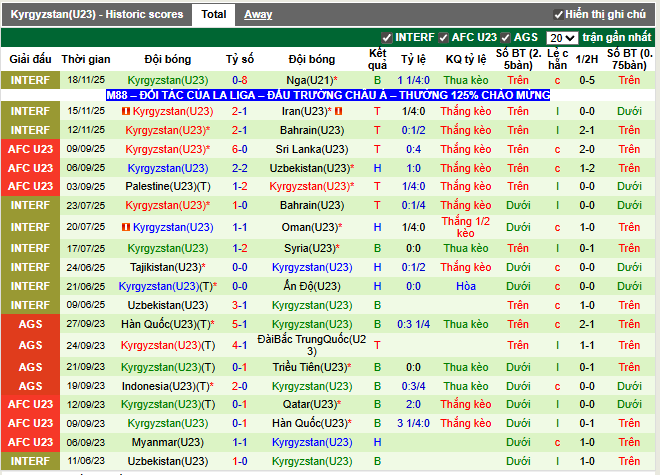Click the 4-1 score on 24/09/23

(240, 345)
